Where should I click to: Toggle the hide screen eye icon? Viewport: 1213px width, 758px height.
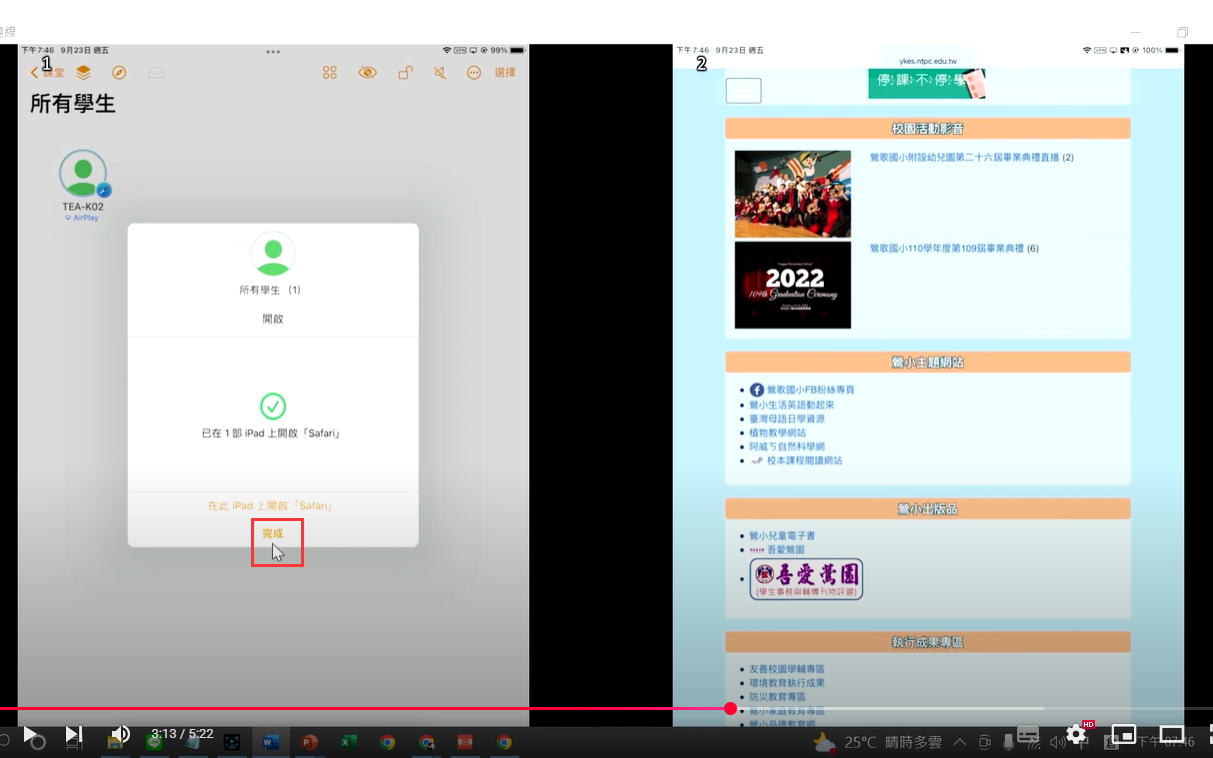click(x=367, y=72)
